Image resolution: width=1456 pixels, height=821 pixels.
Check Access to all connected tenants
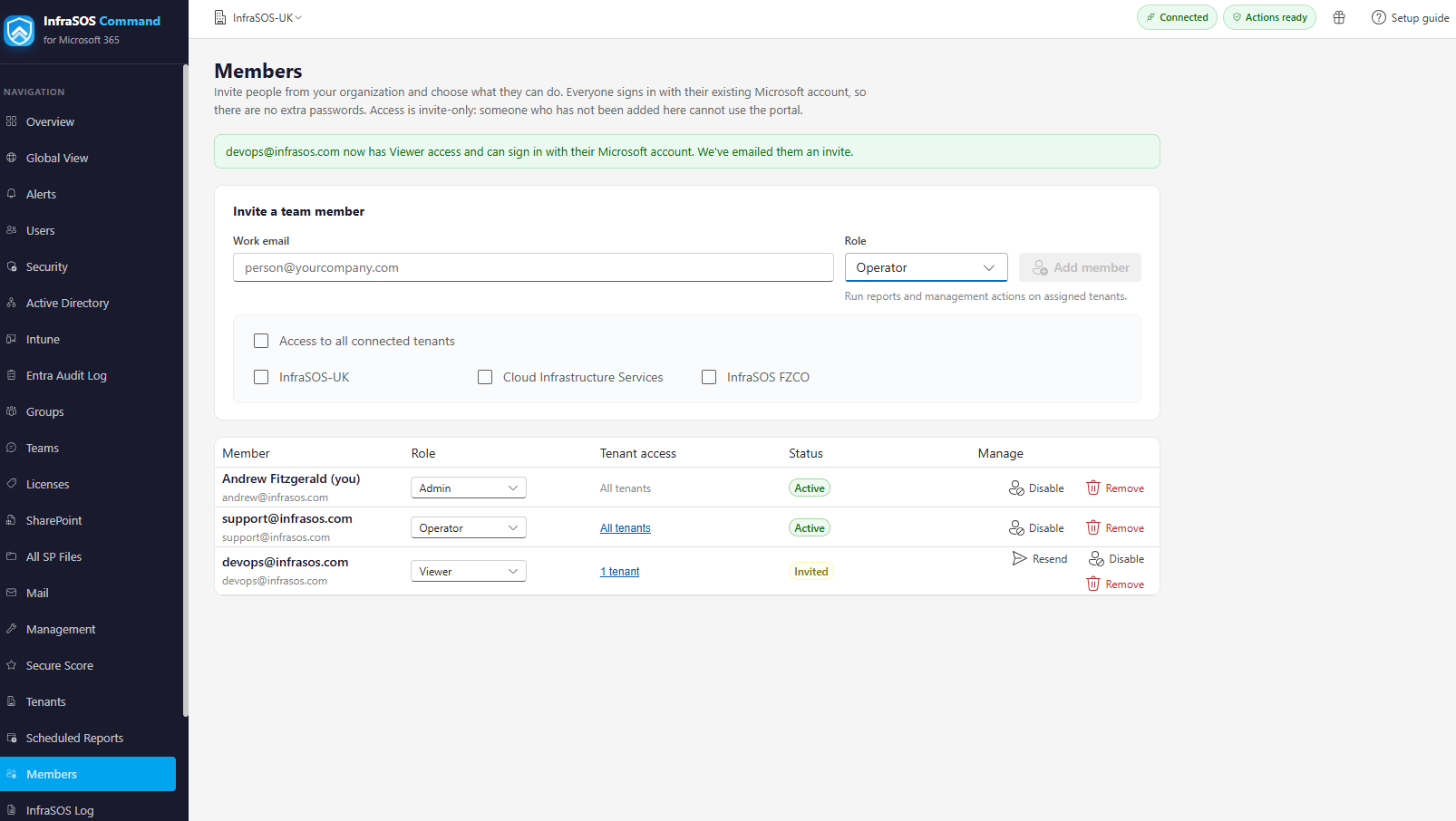261,341
